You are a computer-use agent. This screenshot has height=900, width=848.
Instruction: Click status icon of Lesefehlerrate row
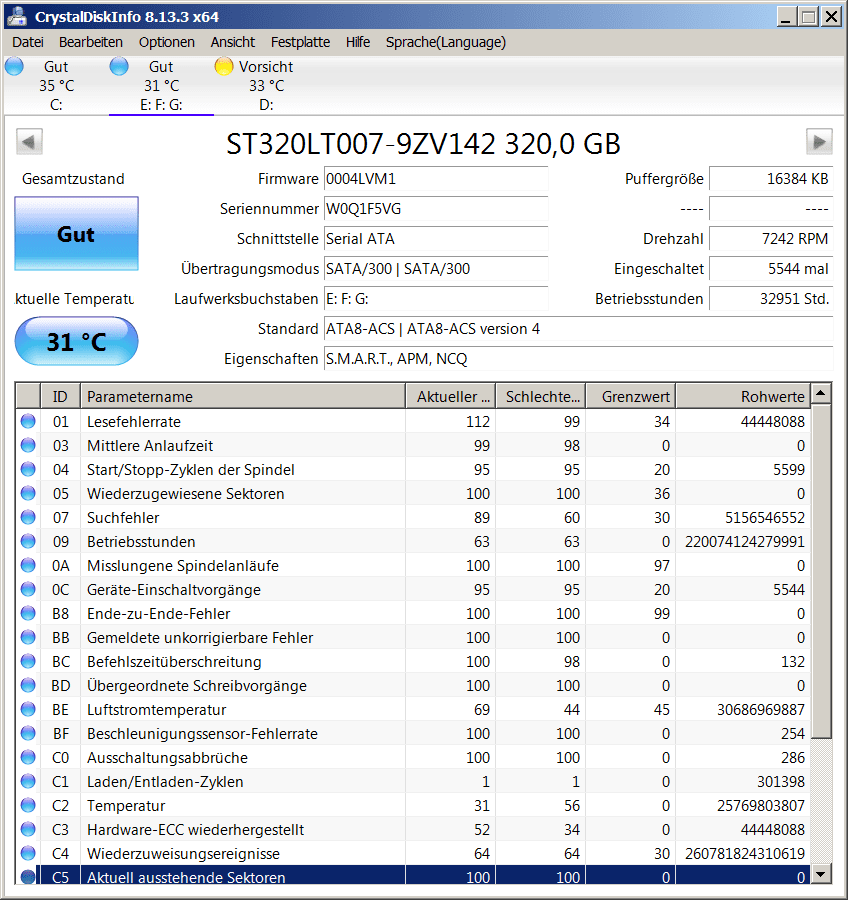pos(28,421)
